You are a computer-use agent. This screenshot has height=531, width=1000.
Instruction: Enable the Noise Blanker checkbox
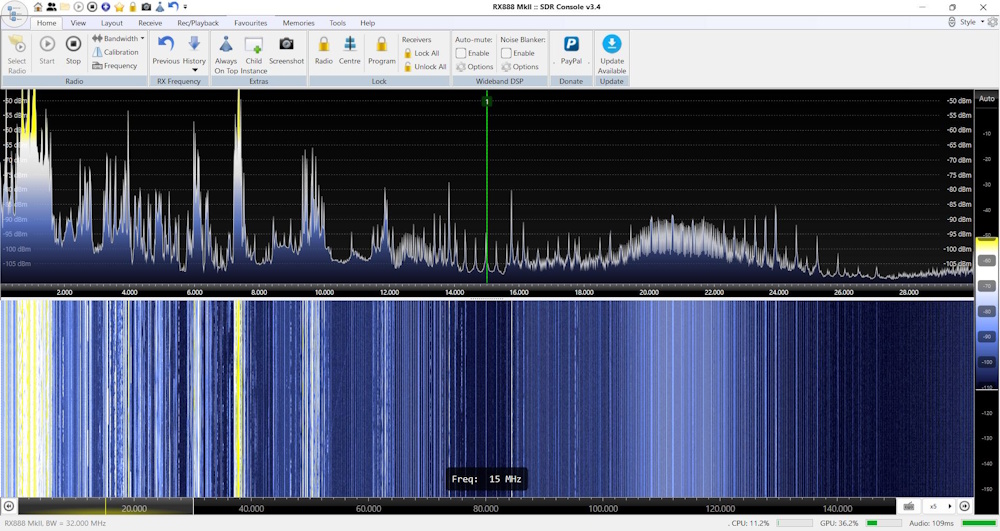coord(506,53)
